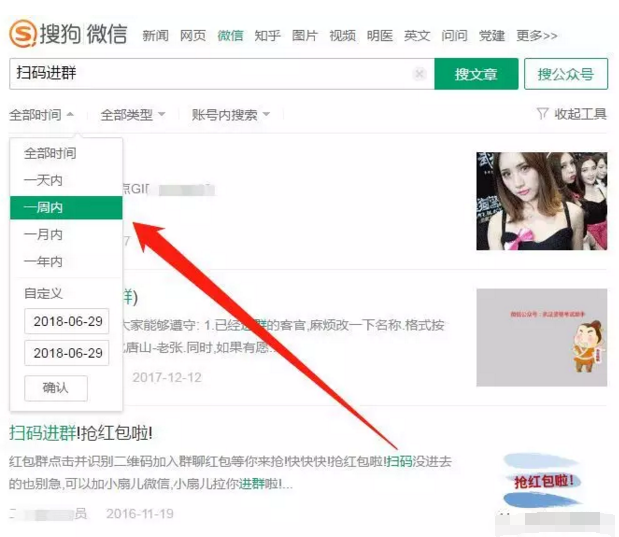Open the 新闻 tab

tap(156, 36)
